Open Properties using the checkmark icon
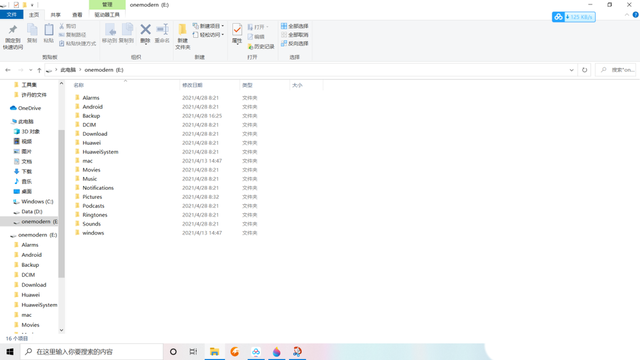The width and height of the screenshot is (640, 360). pyautogui.click(x=237, y=33)
